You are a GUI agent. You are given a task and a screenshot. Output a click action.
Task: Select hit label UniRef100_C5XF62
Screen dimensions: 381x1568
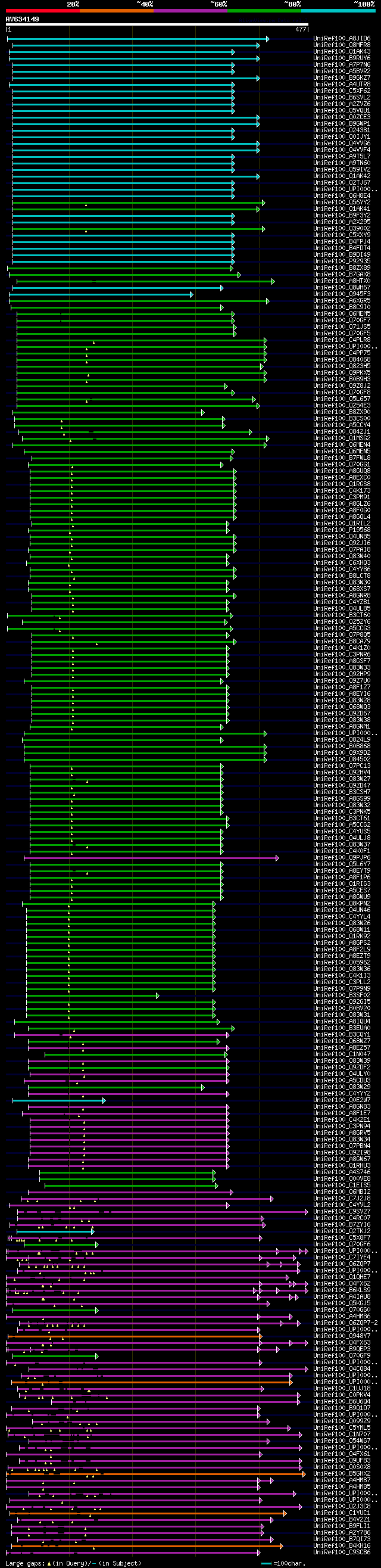pyautogui.click(x=342, y=91)
